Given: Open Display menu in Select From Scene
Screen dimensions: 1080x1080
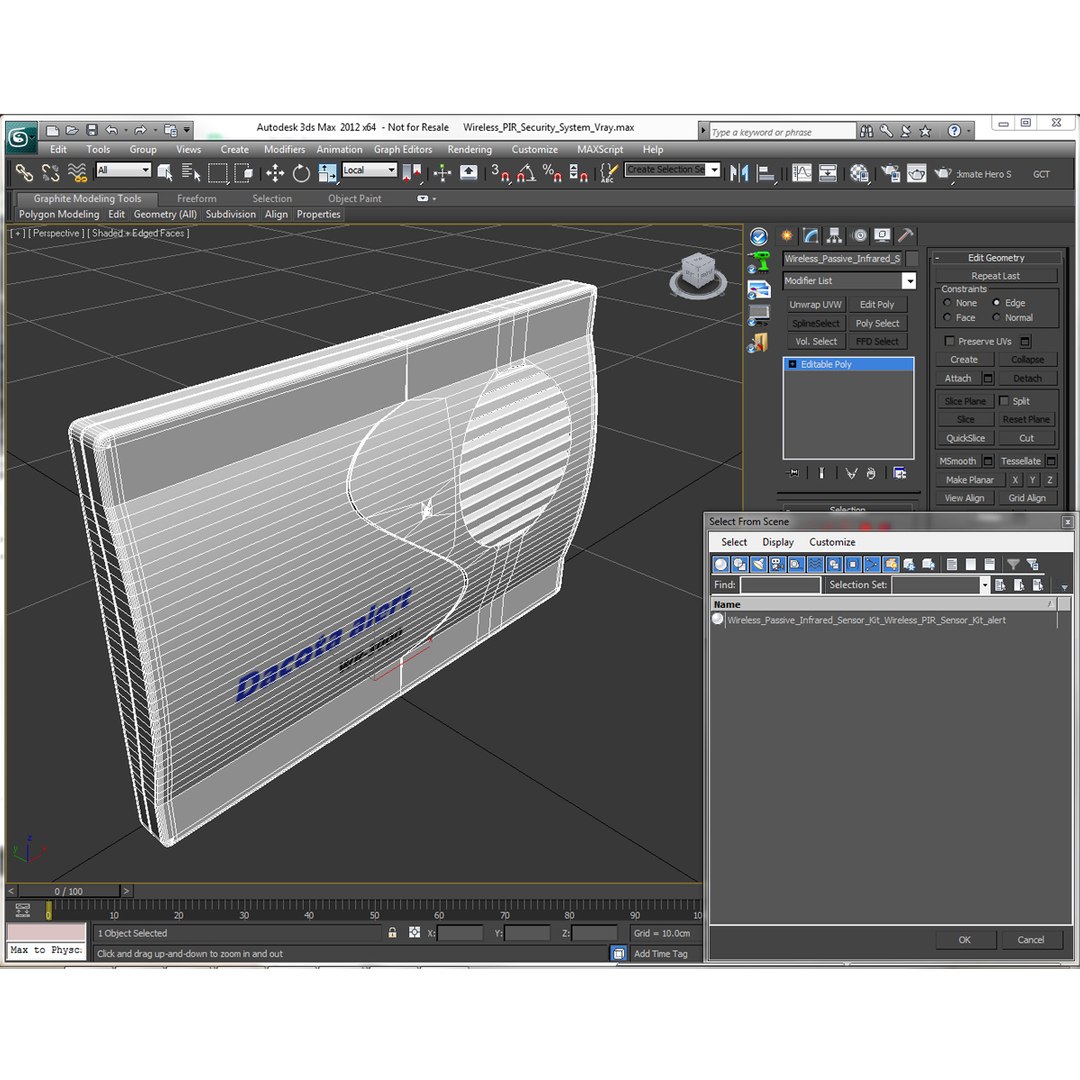Looking at the screenshot, I should [778, 542].
